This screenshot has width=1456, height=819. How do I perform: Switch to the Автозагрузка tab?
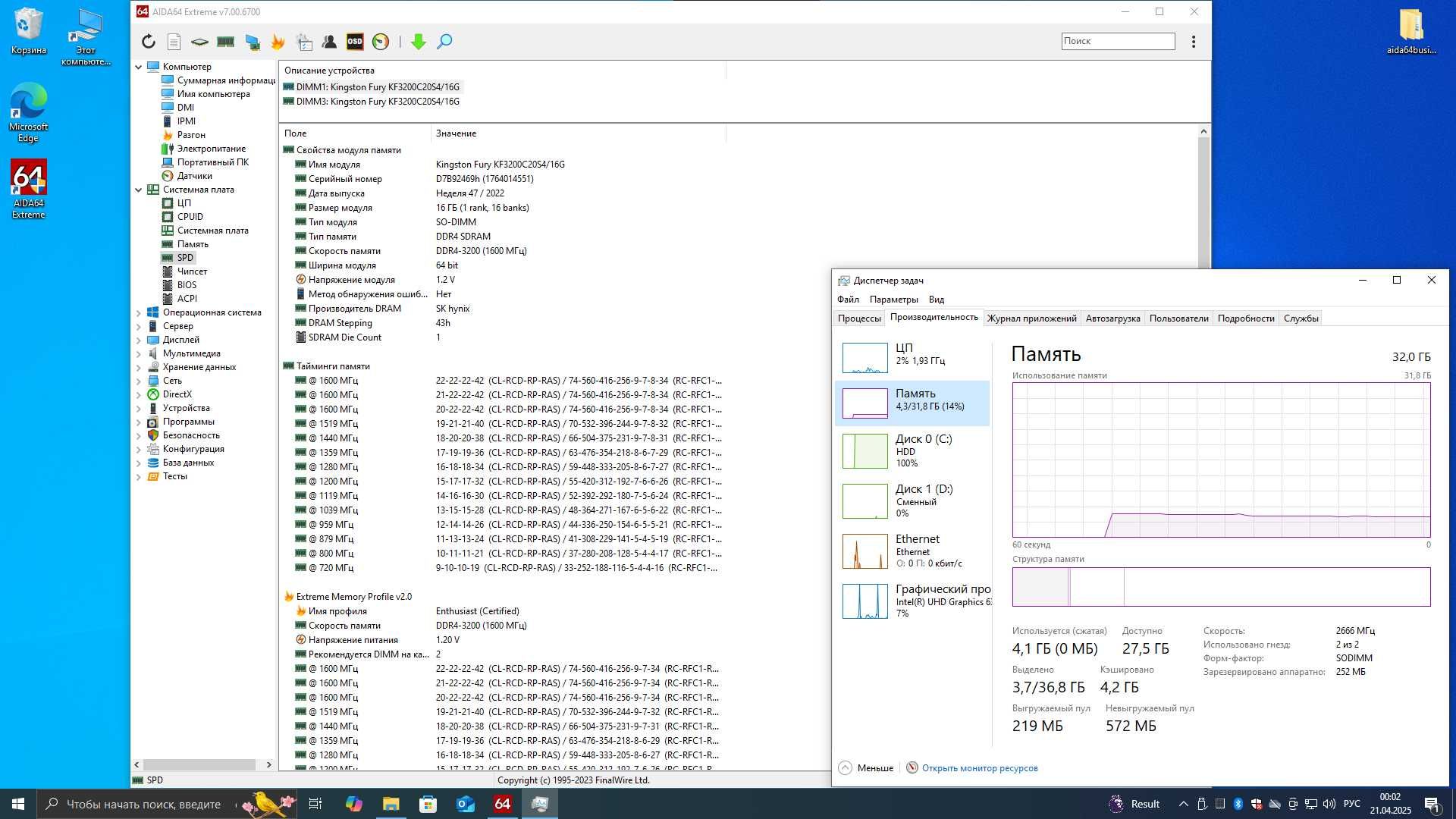point(1112,318)
